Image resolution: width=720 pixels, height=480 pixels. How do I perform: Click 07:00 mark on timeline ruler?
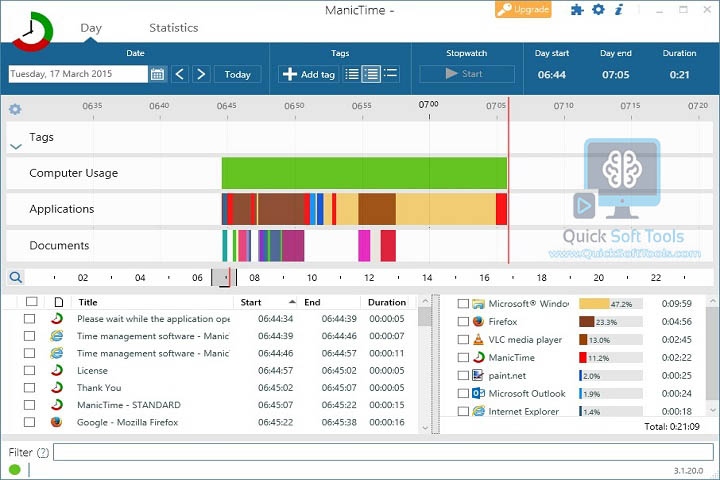pos(428,105)
